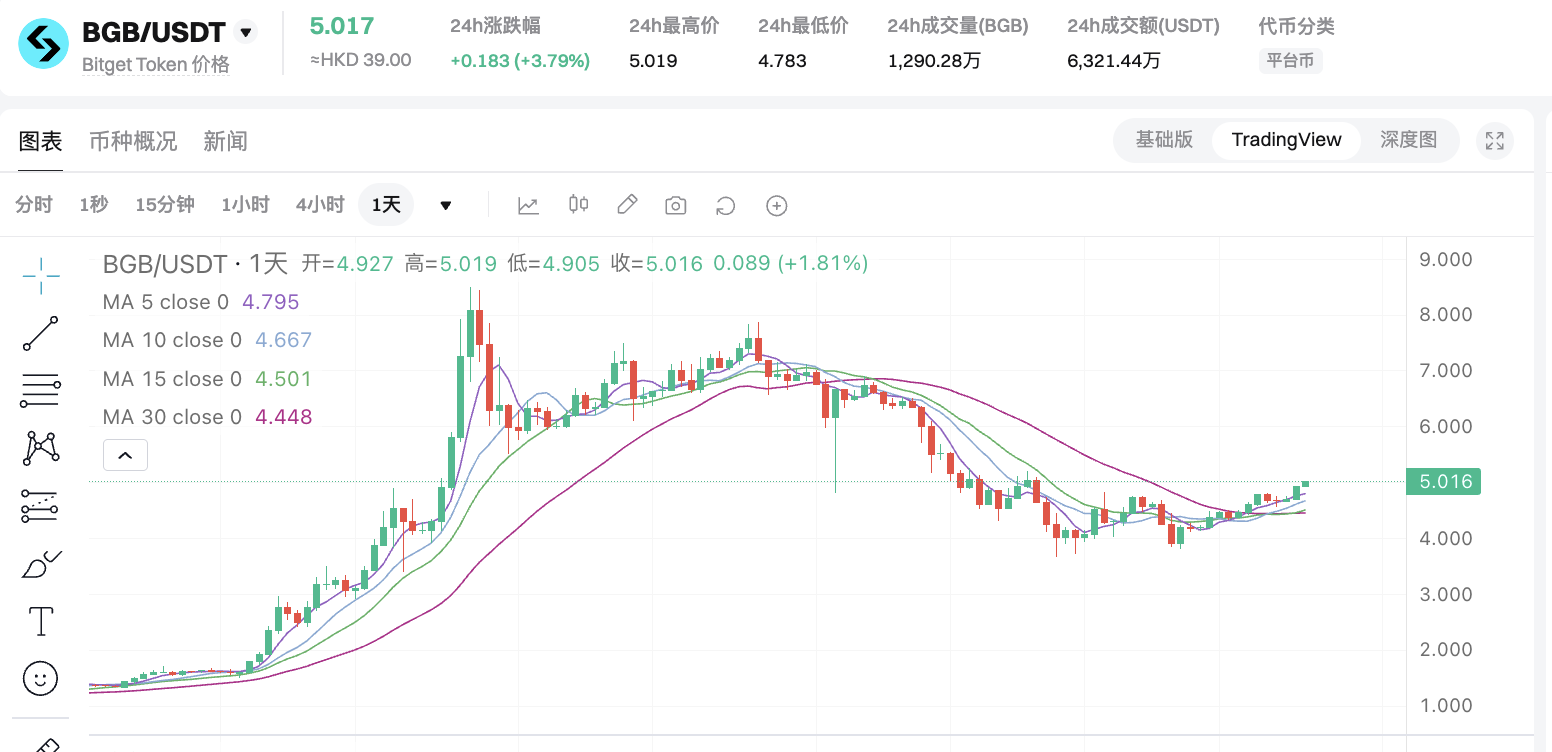Open the extra timeframe dropdown arrow

tap(445, 204)
